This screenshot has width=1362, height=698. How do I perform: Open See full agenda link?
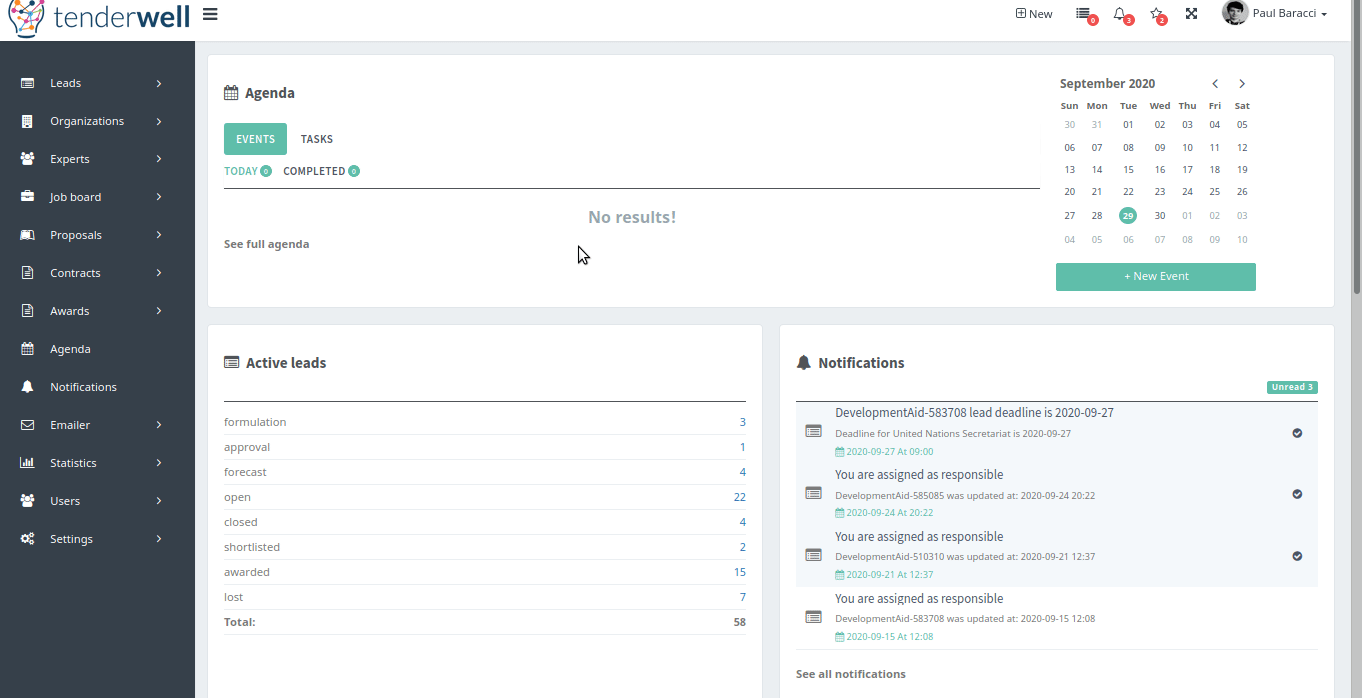[x=266, y=244]
